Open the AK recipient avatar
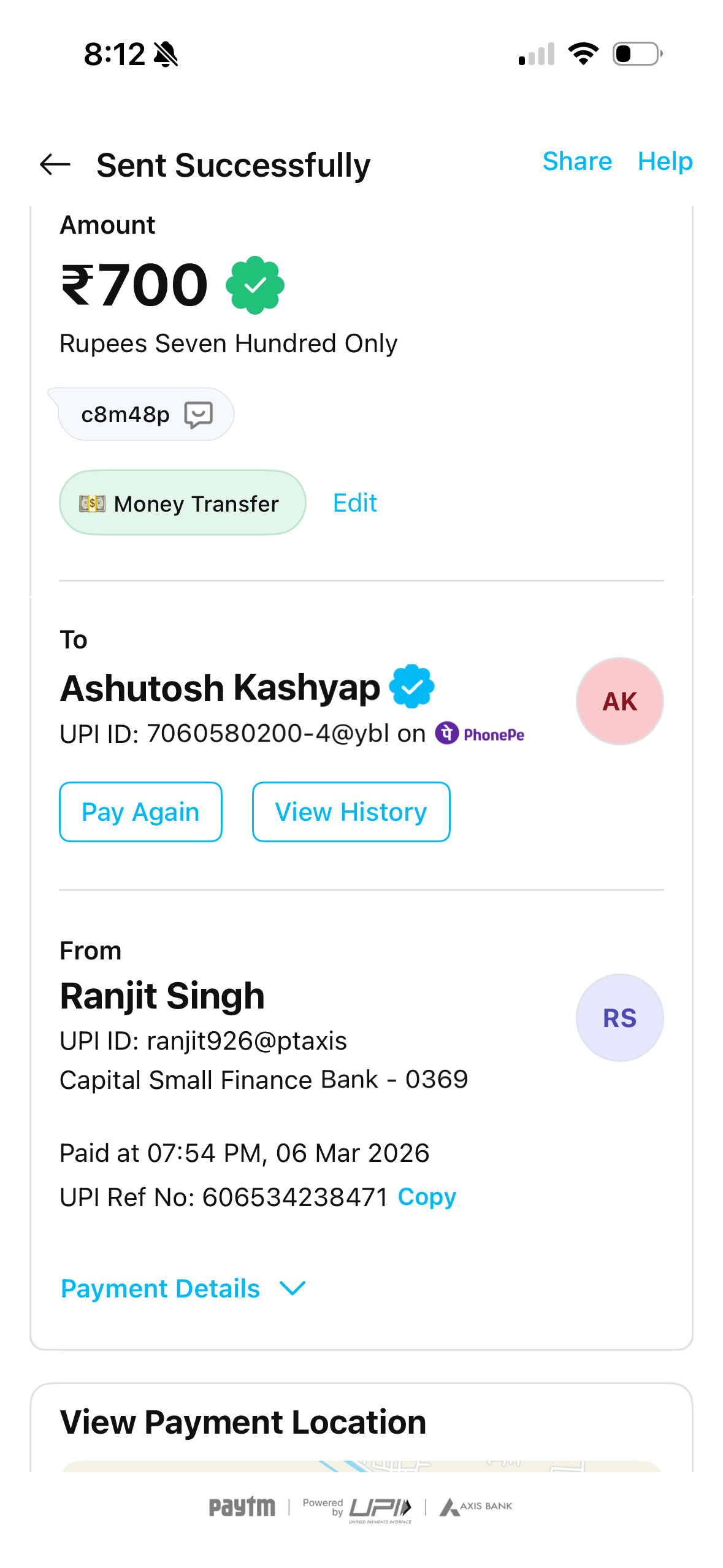723x1568 pixels. click(x=619, y=701)
